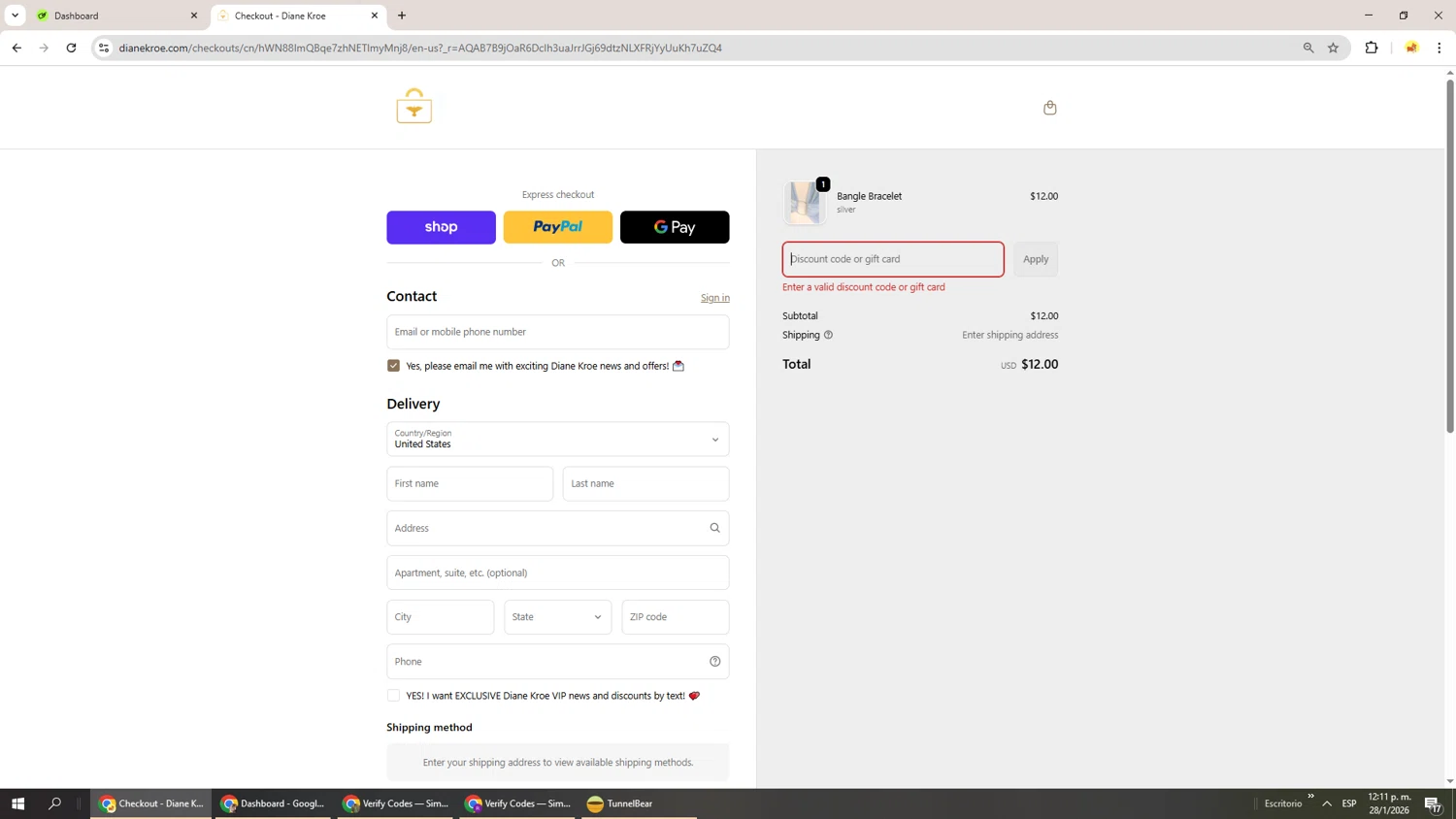The image size is (1456, 819).
Task: Open a new browser tab
Action: point(402,16)
